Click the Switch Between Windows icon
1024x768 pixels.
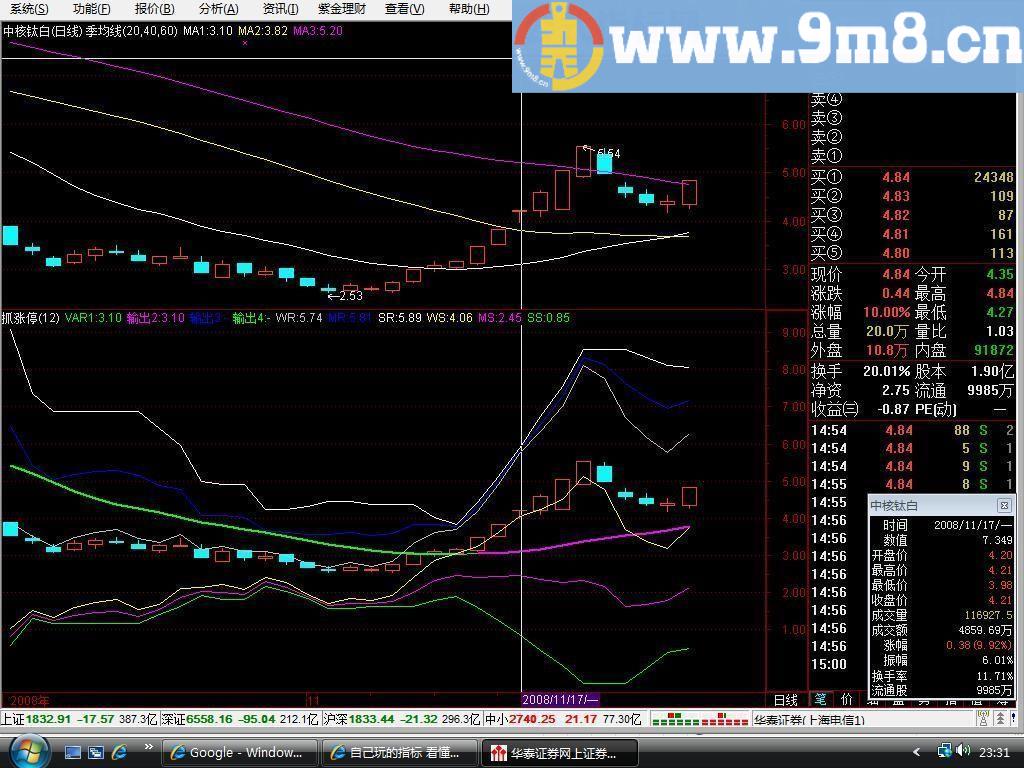pyautogui.click(x=96, y=752)
